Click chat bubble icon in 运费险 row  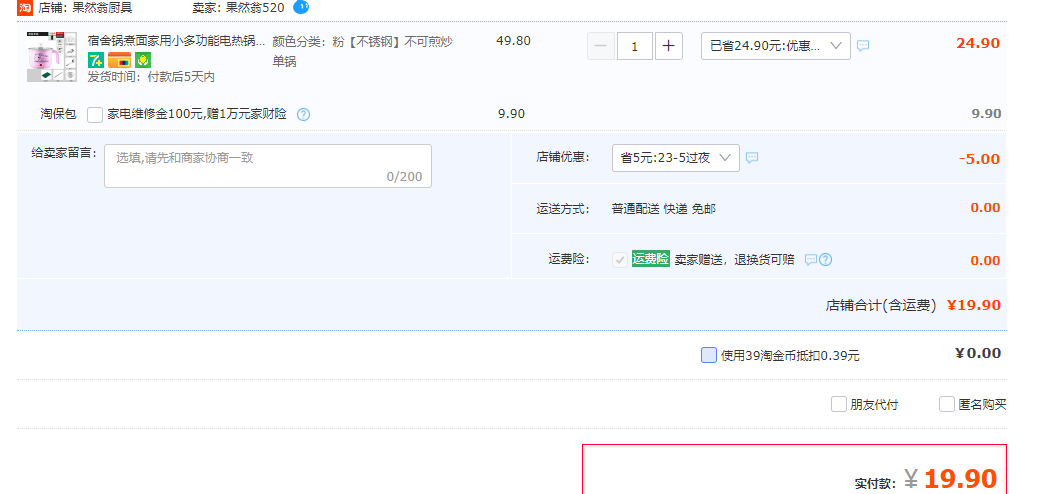click(x=811, y=260)
